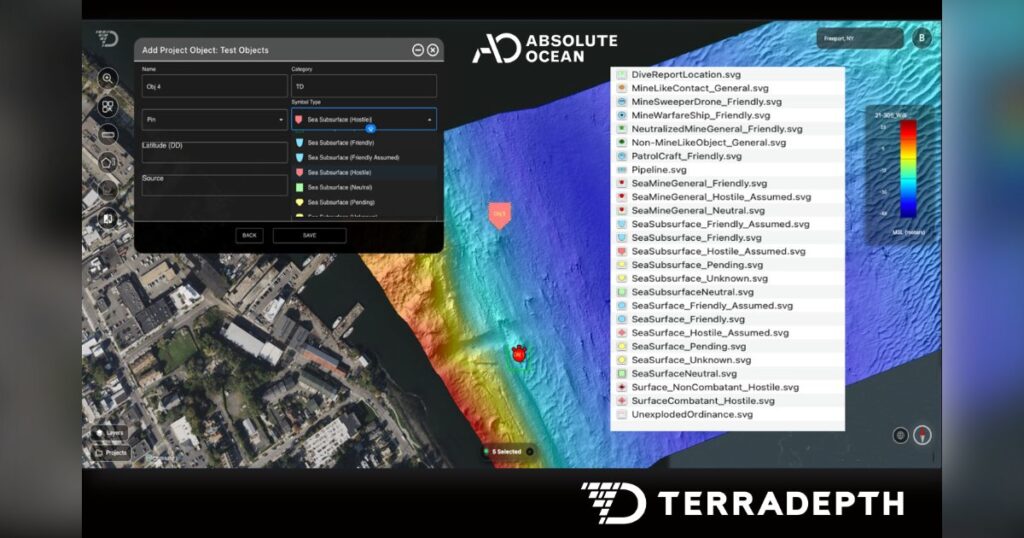
Task: Click the Name field containing Obj 4
Action: [x=215, y=86]
